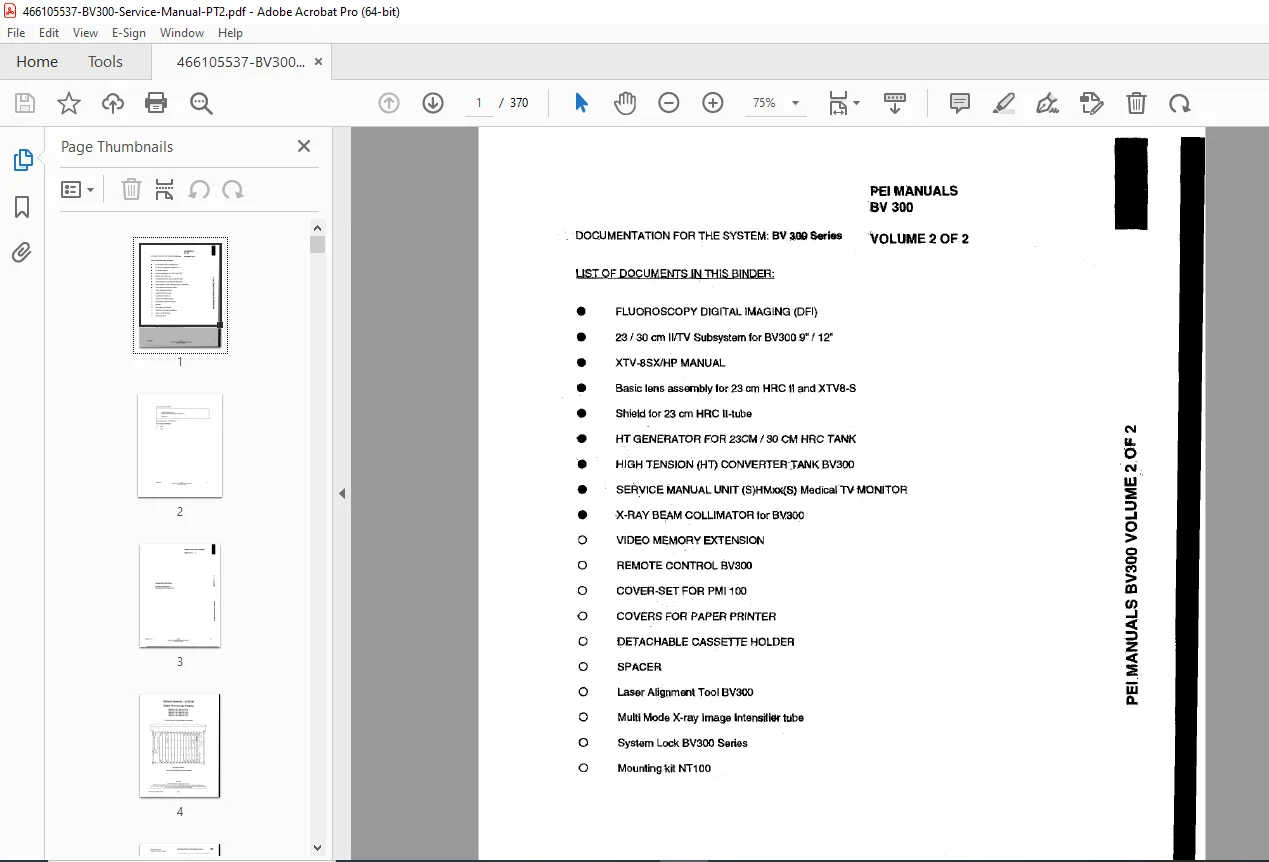Open the E-Sign menu

[130, 33]
